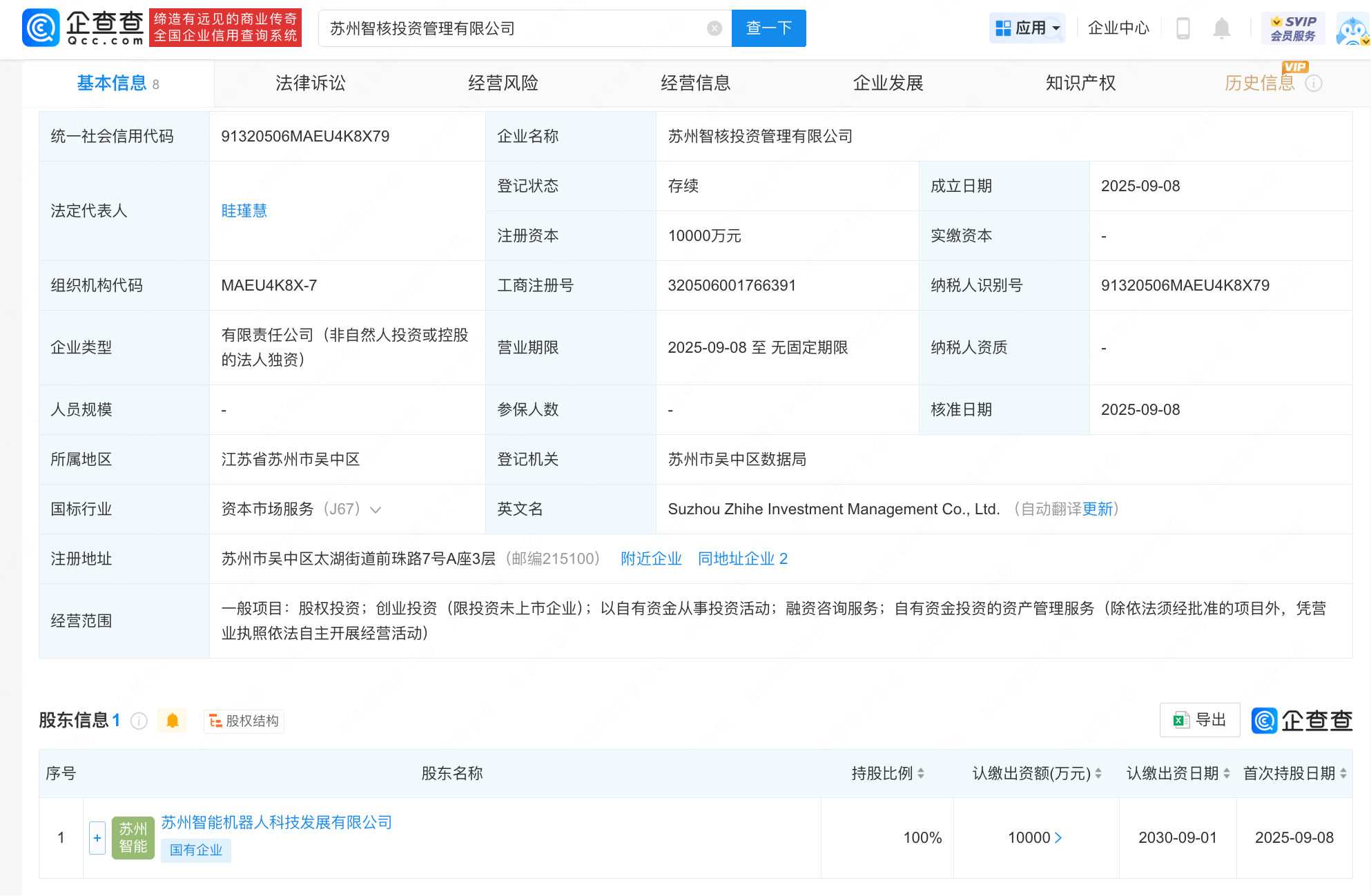
Task: Clear the search box text
Action: tap(714, 28)
